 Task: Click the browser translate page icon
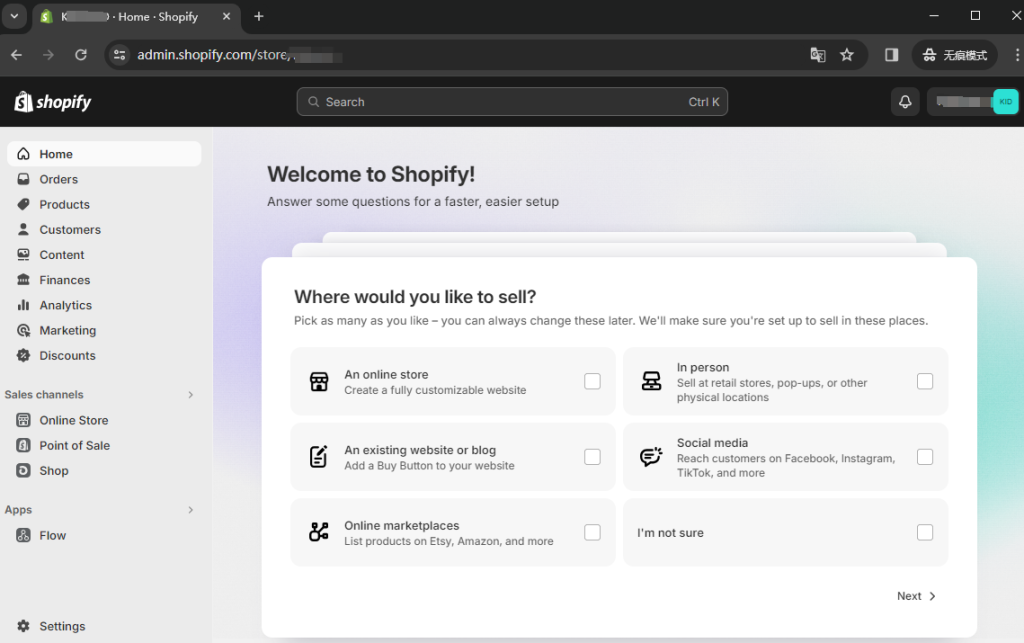(x=818, y=55)
